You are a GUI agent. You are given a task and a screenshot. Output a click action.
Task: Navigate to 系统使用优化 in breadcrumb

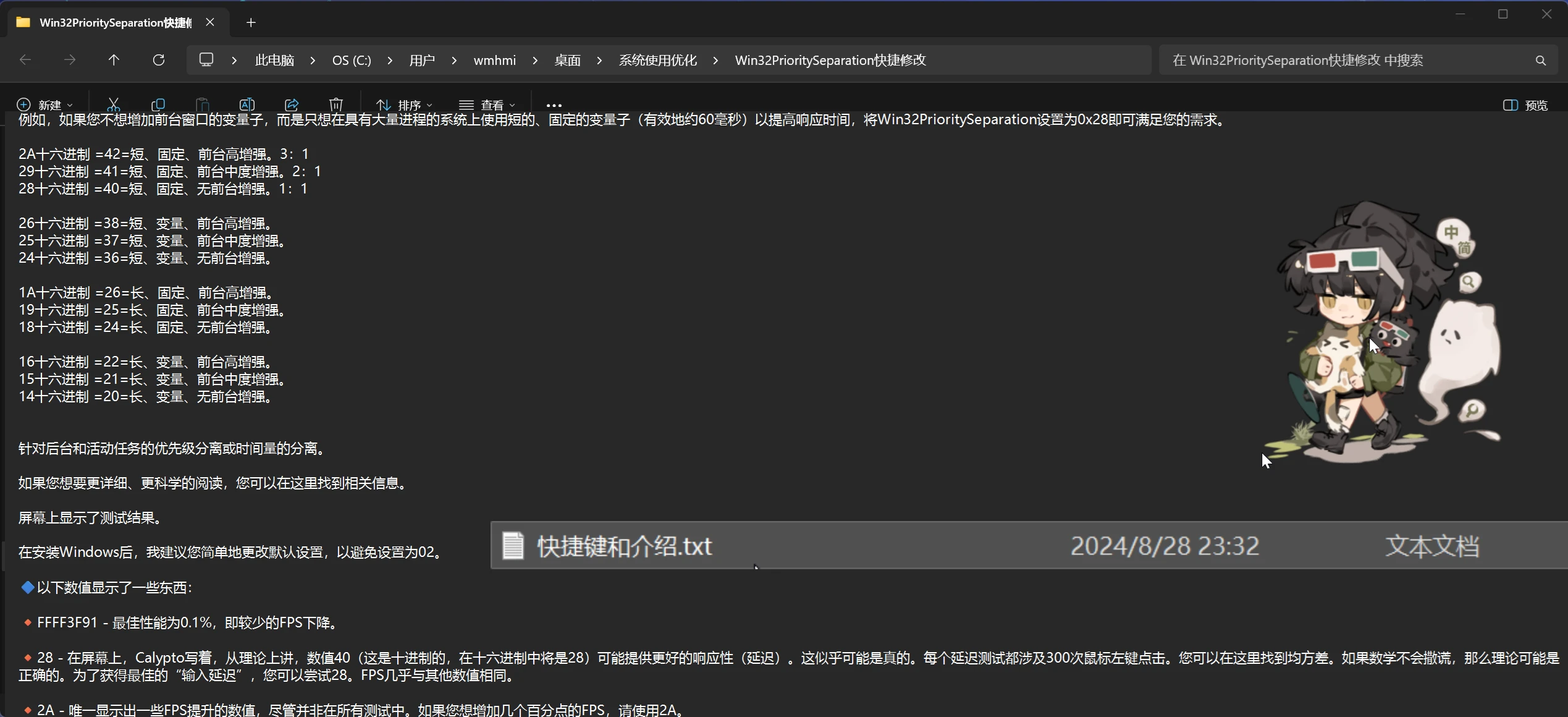(x=657, y=59)
